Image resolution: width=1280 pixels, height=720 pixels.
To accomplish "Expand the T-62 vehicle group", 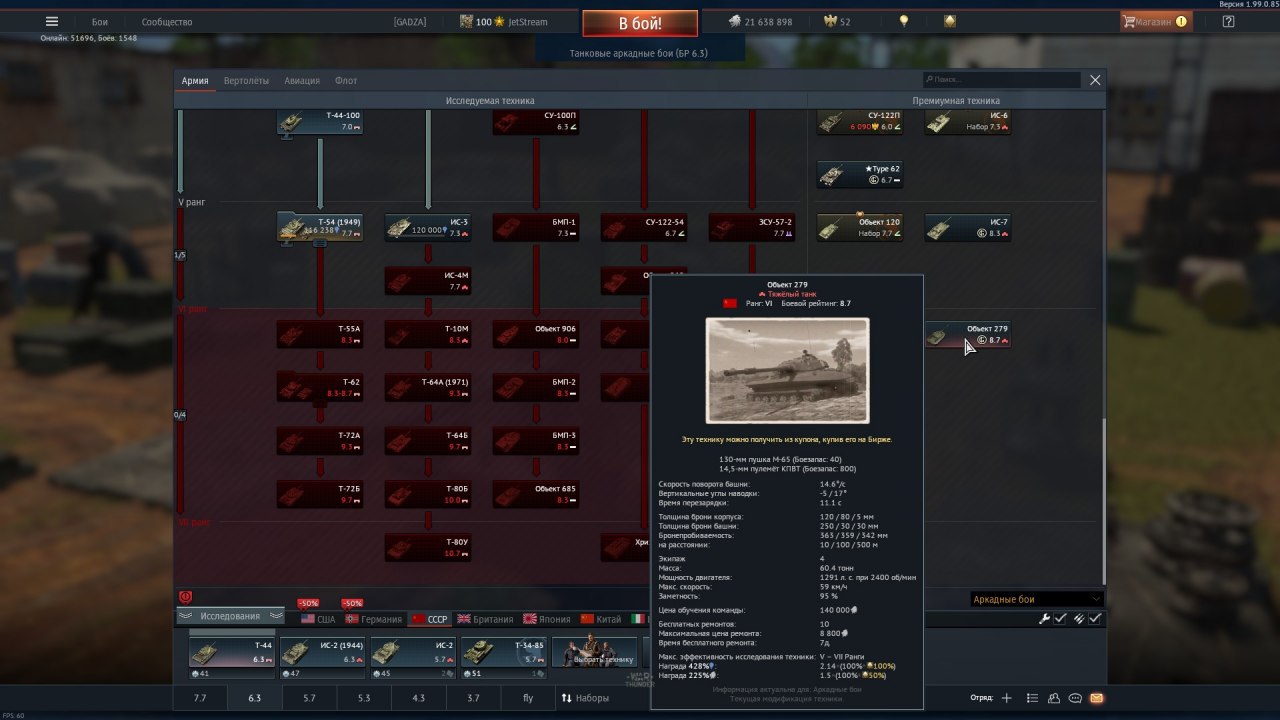I will click(320, 387).
